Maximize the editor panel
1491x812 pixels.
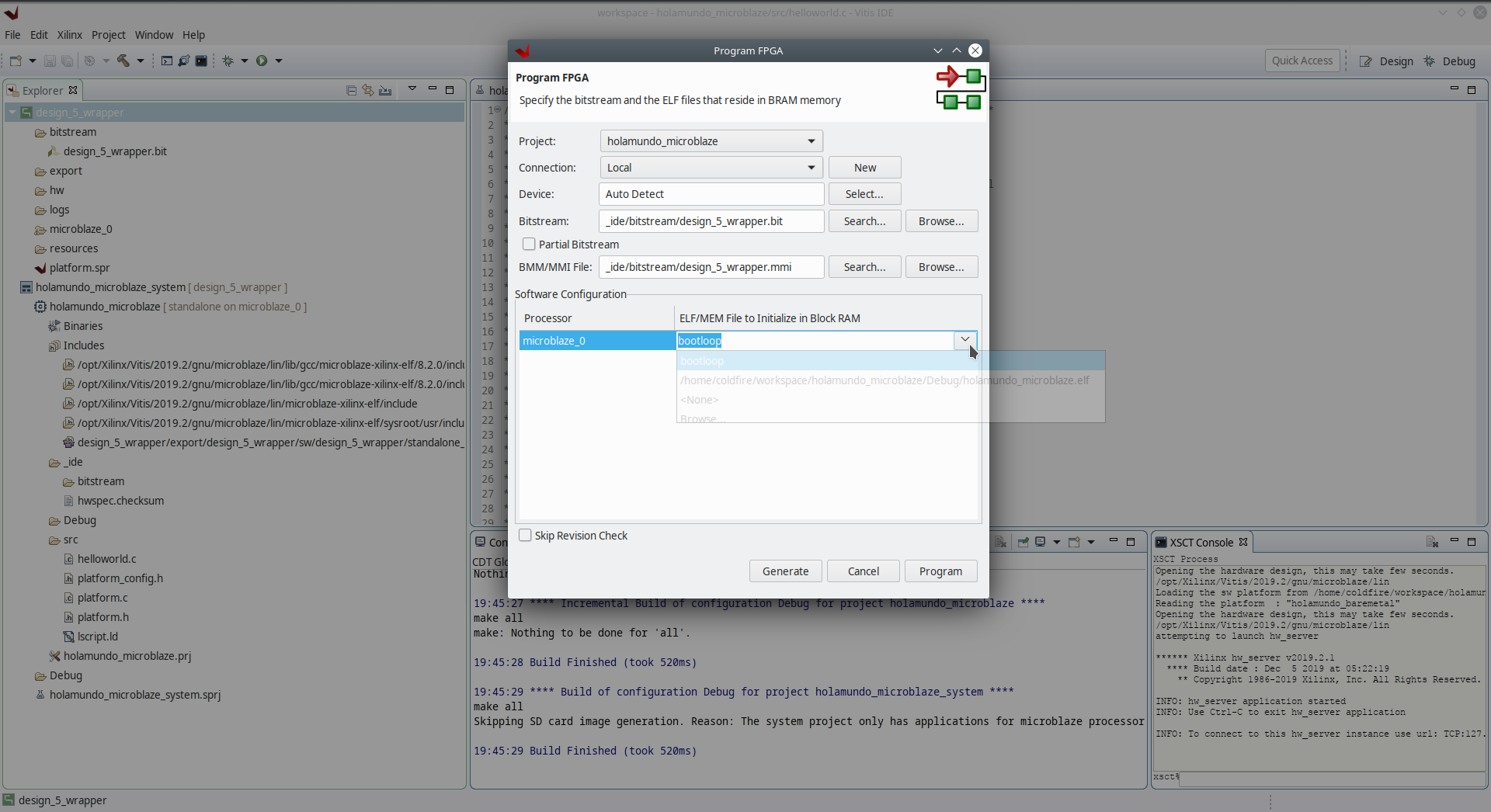(x=1472, y=90)
